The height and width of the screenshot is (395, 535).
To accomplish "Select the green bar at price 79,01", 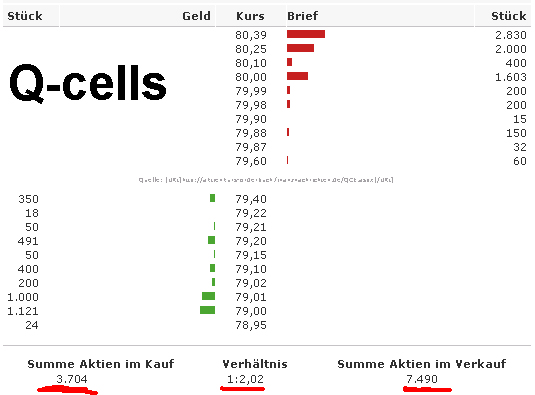I will pyautogui.click(x=208, y=296).
